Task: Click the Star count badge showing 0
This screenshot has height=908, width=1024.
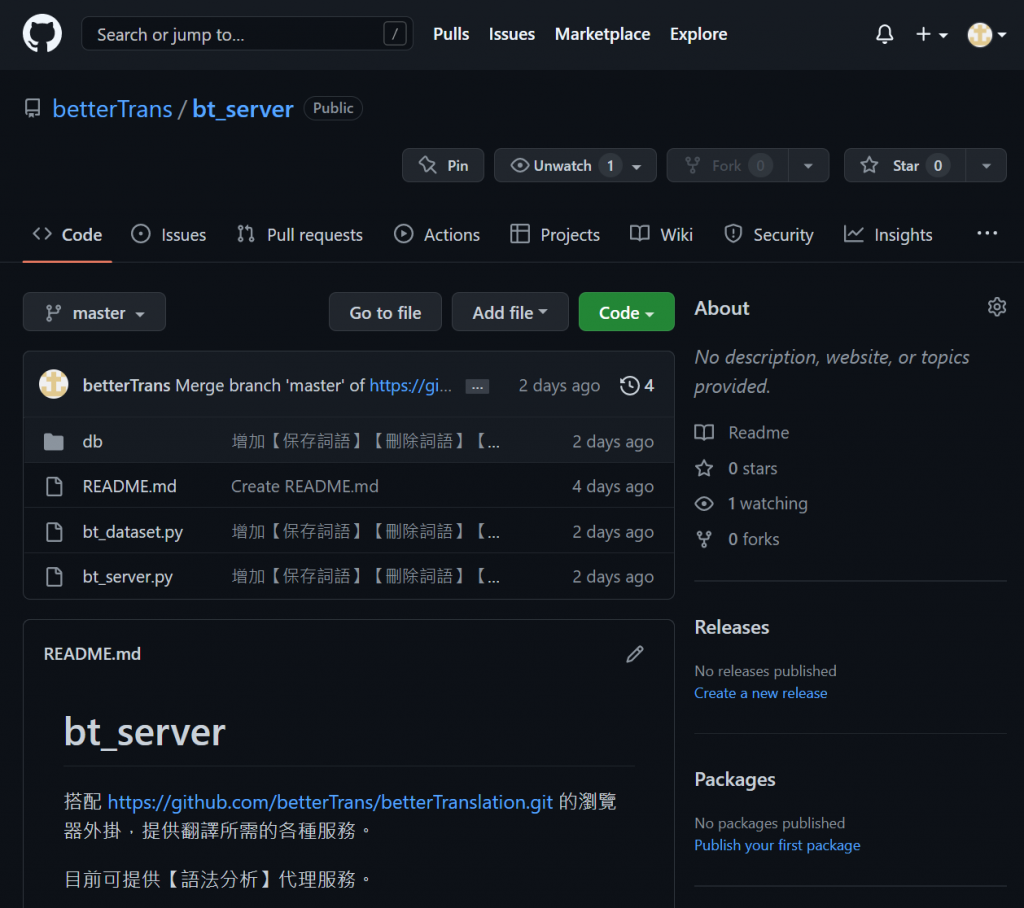Action: click(937, 166)
